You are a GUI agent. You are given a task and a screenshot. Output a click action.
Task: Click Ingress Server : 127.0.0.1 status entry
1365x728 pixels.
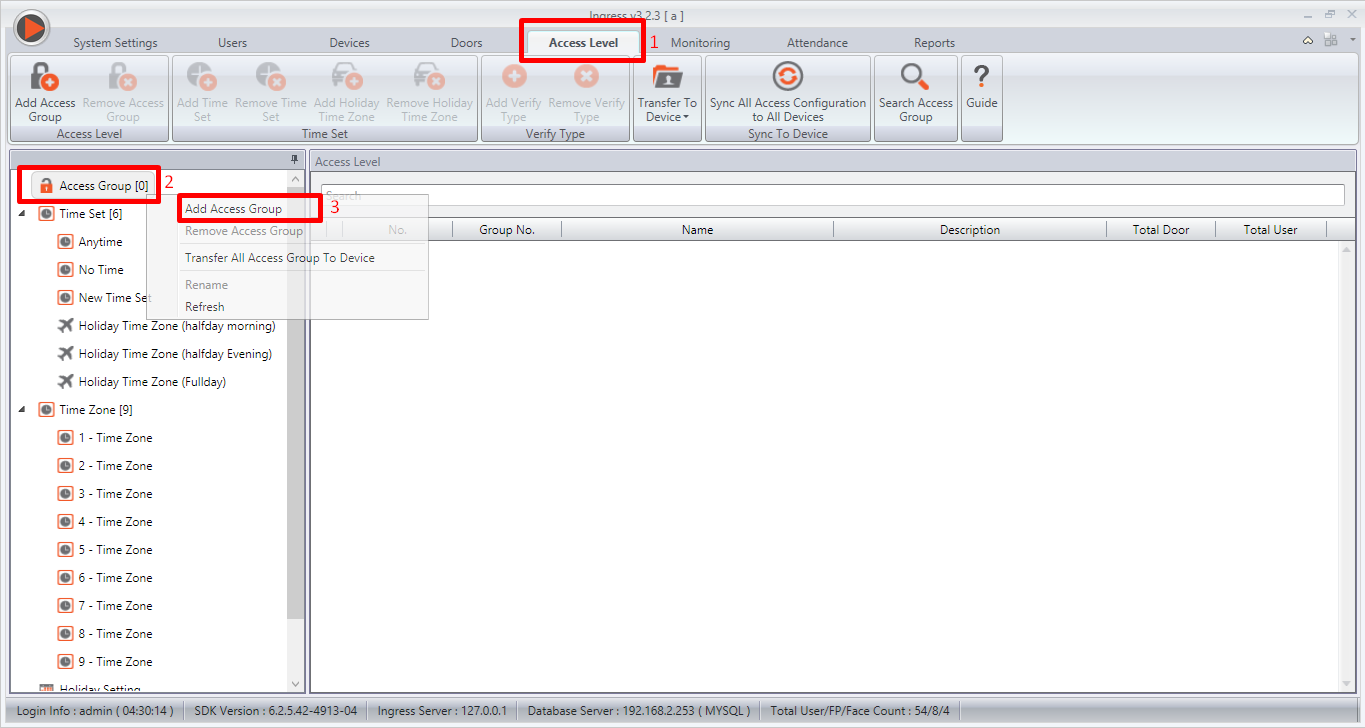(442, 711)
